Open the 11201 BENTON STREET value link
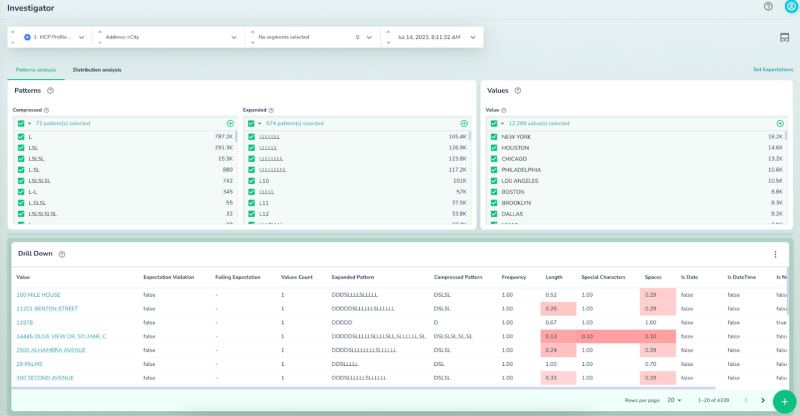The width and height of the screenshot is (800, 416). 47,309
